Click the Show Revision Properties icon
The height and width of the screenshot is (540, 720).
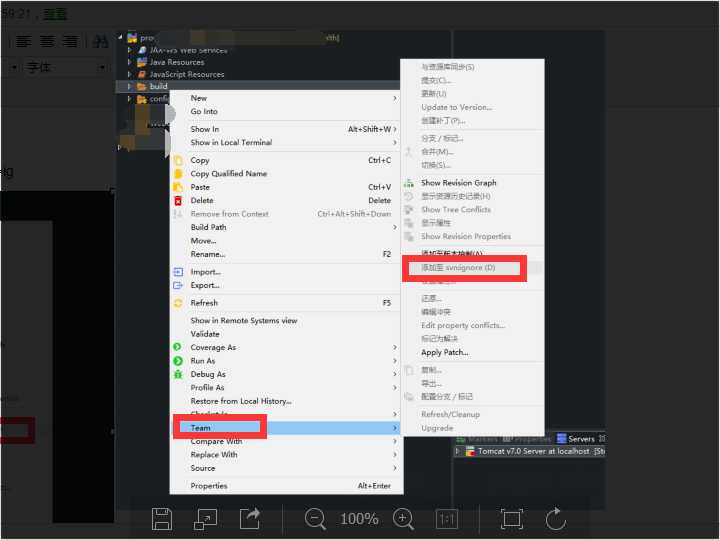[x=409, y=236]
